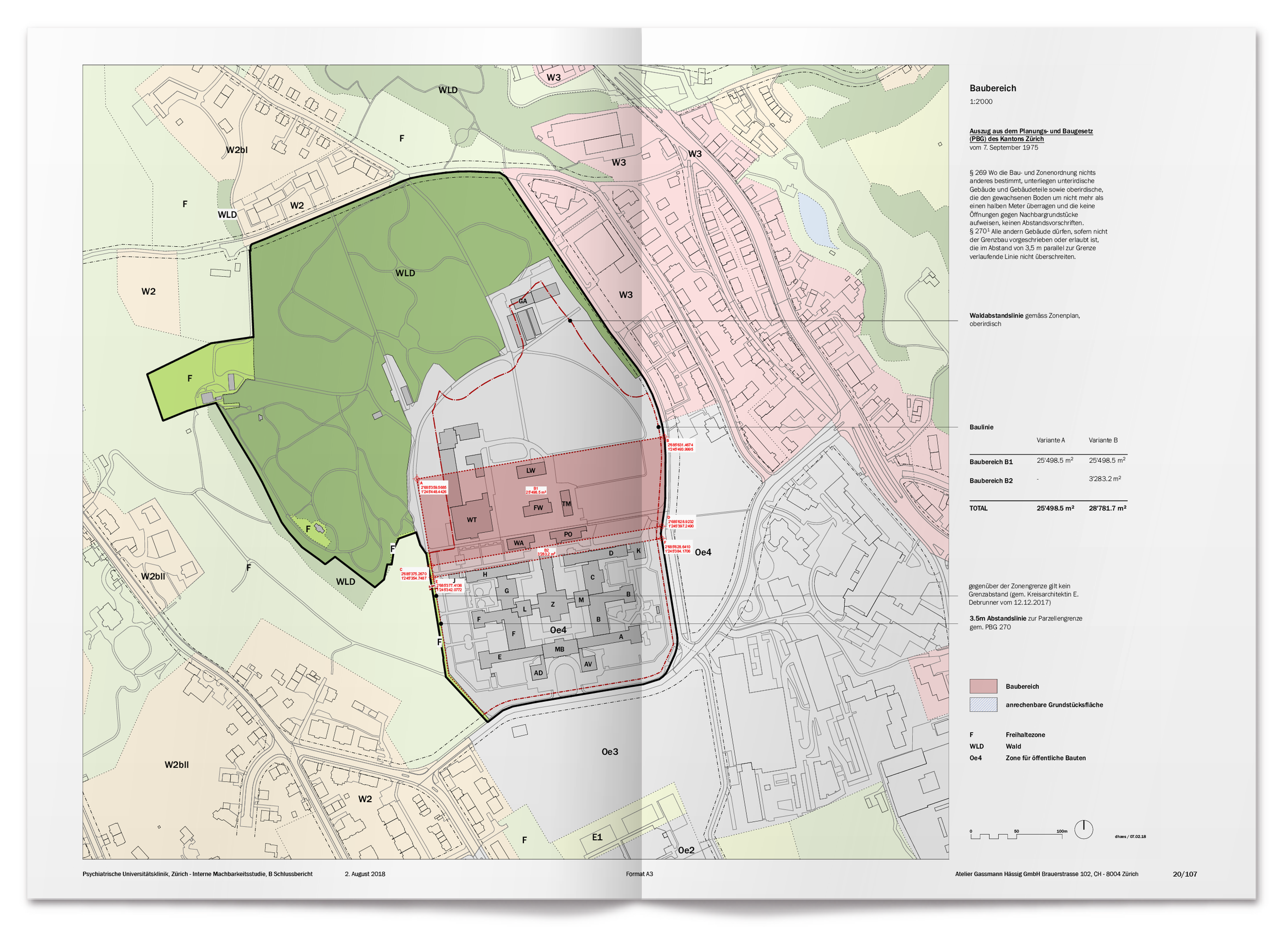Click the pink Baubereich legend swatch
This screenshot has height=948, width=1288.
point(983,686)
